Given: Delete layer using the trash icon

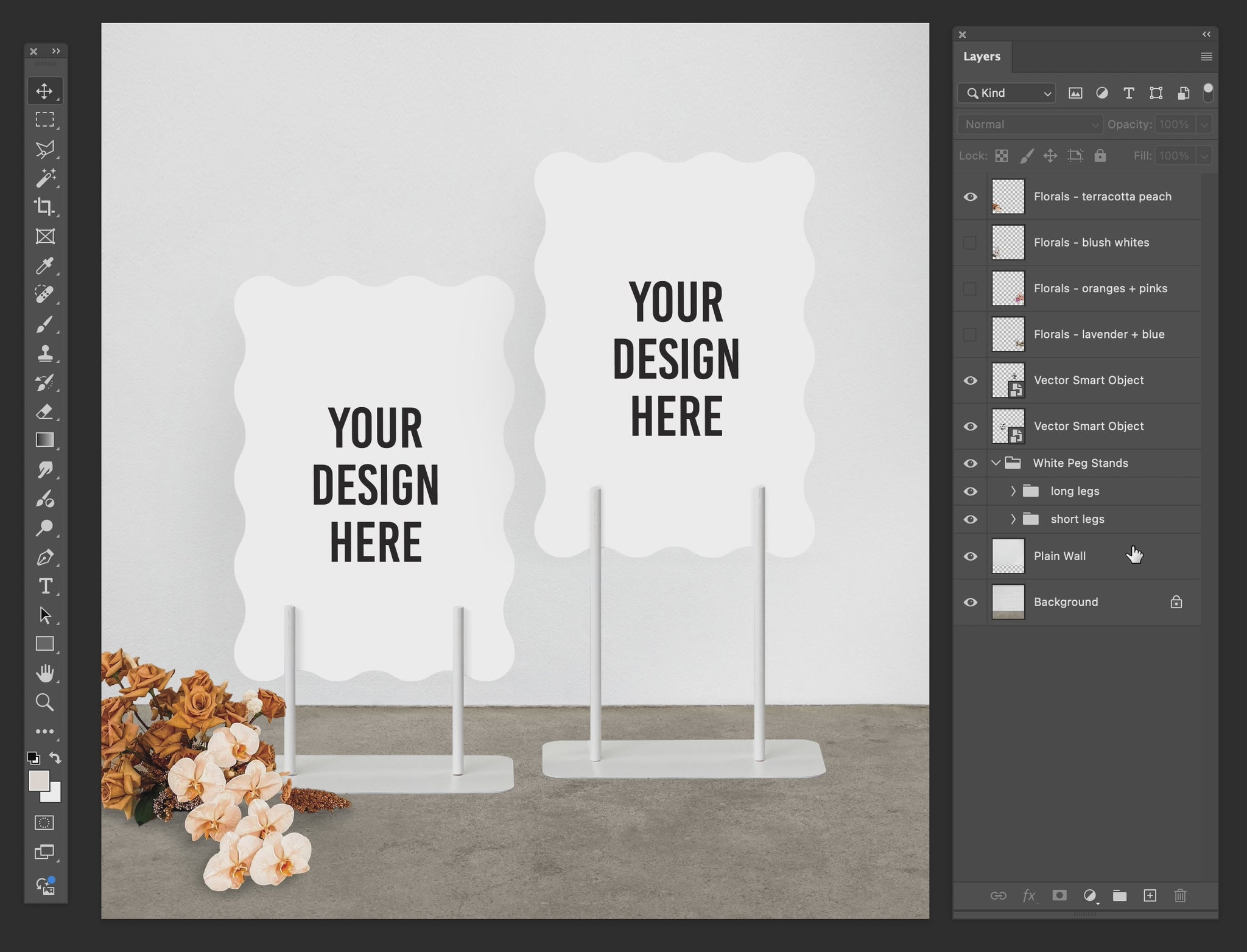Looking at the screenshot, I should (1180, 895).
